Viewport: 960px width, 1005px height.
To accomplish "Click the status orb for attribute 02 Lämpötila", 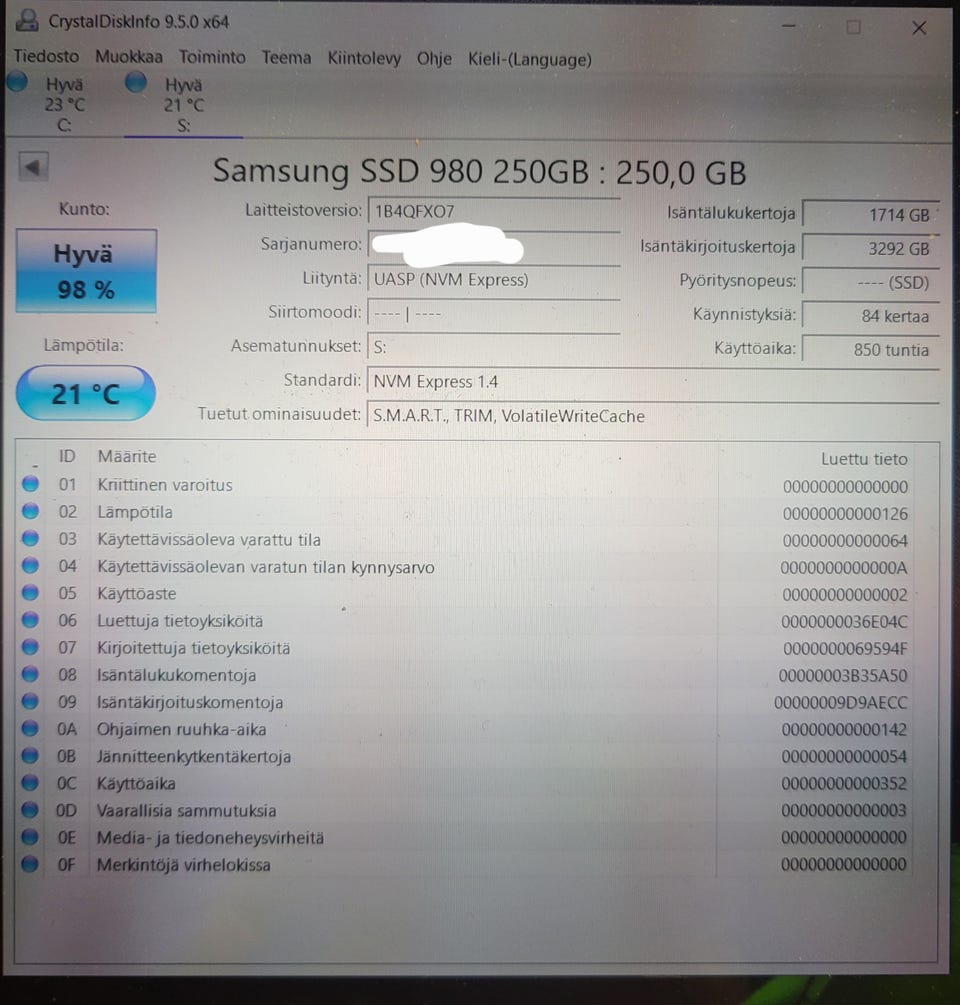I will [x=30, y=511].
